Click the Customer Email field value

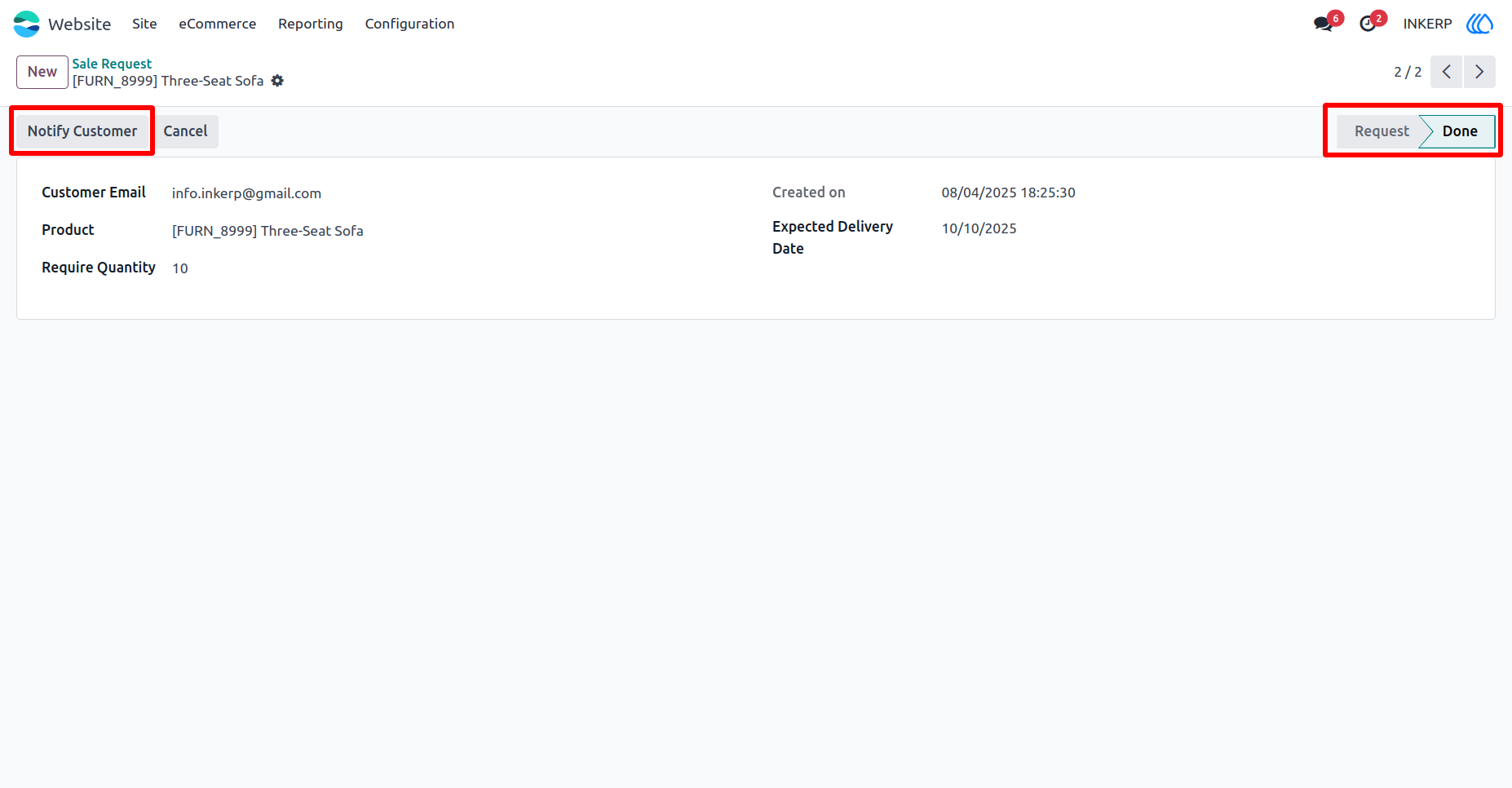tap(246, 193)
